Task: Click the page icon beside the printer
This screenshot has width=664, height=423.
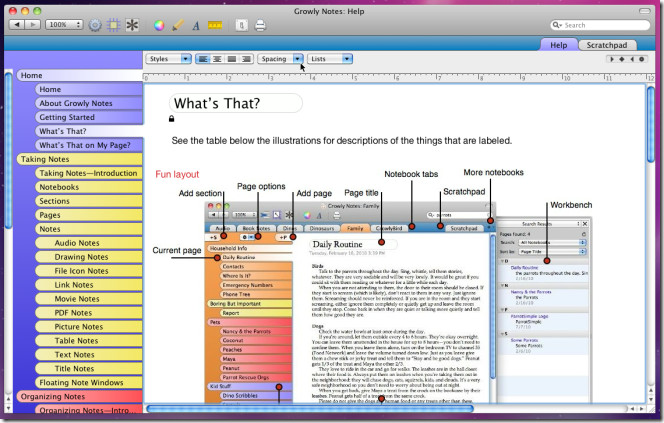Action: [241, 25]
